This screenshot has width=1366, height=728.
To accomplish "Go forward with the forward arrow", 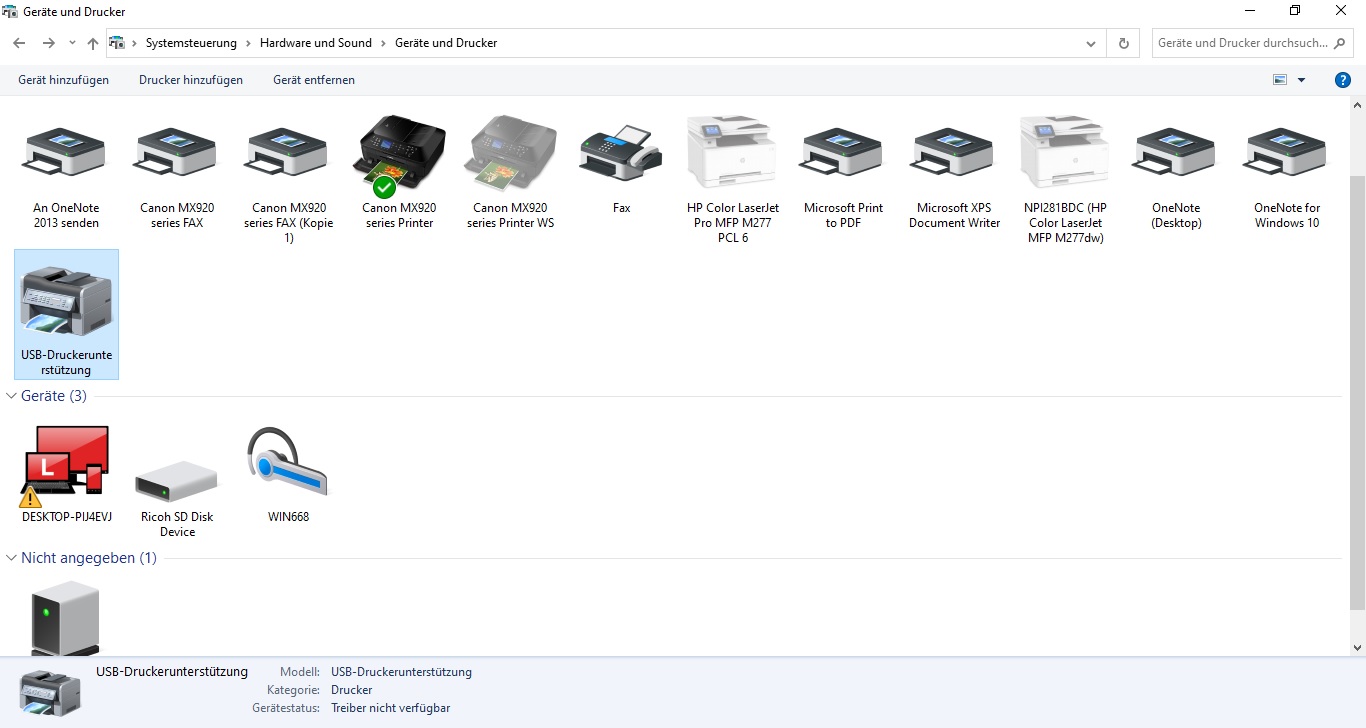I will coord(48,43).
